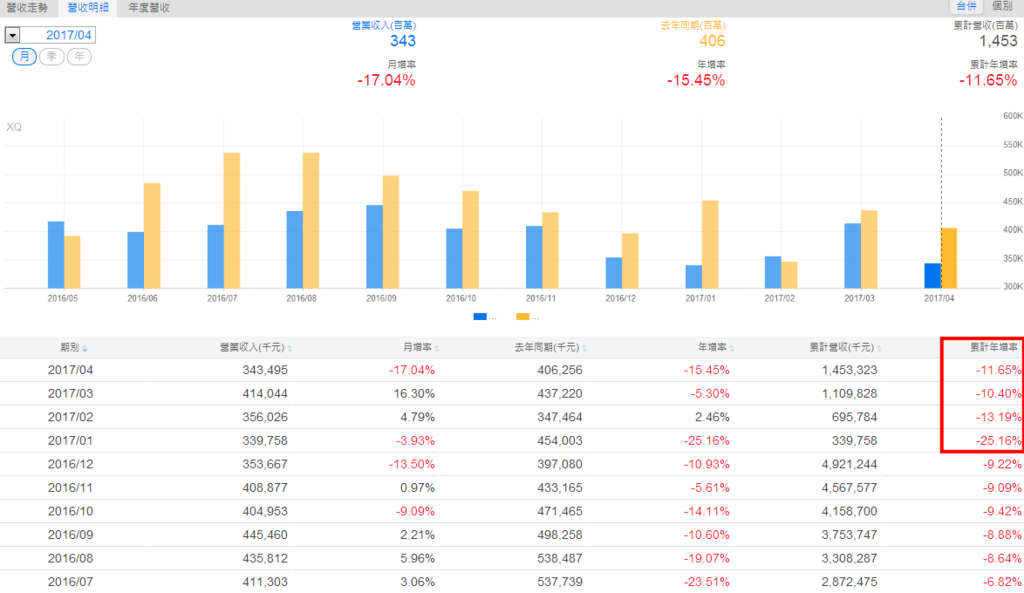Sort table by the 期別 sort icon

pos(85,349)
